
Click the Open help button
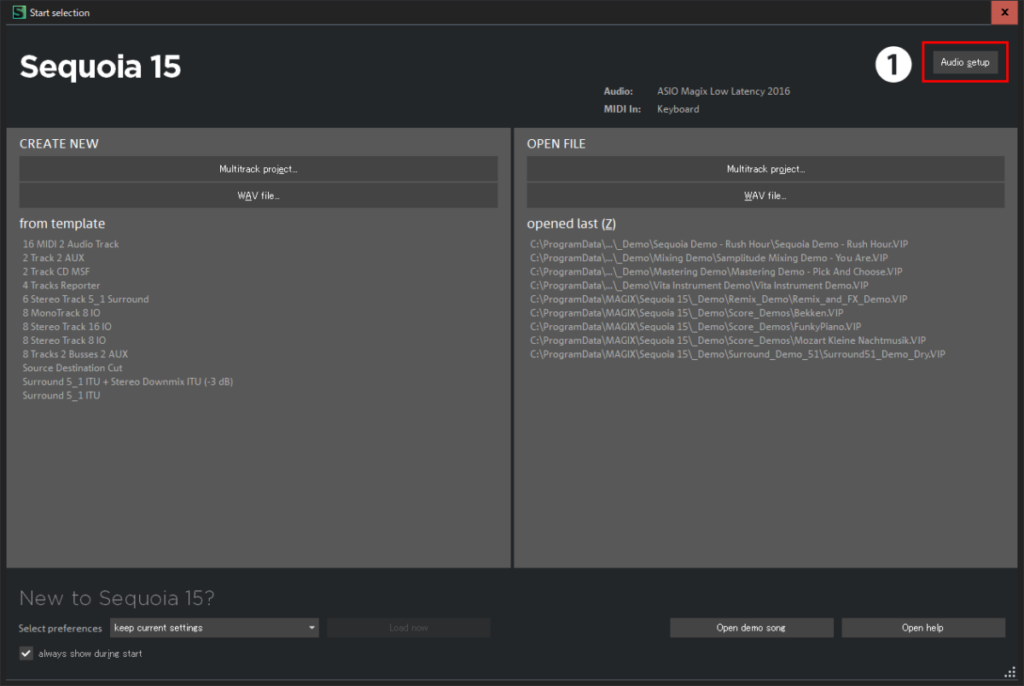point(922,628)
